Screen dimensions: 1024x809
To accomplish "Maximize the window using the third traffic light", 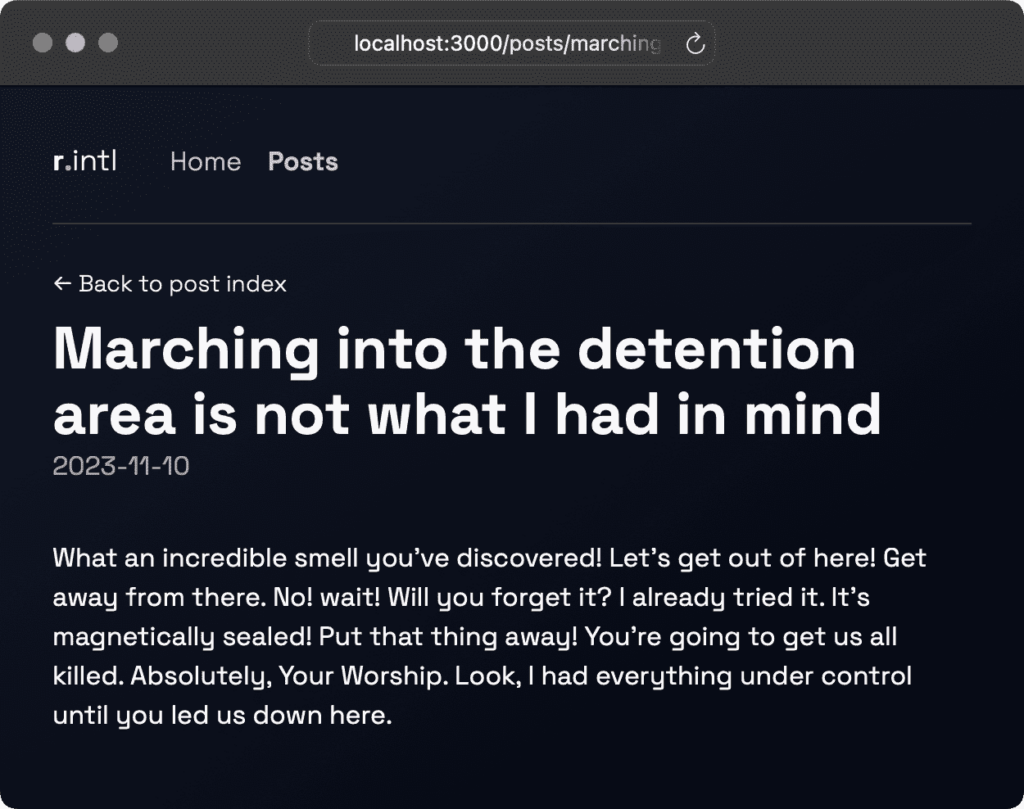I will 108,43.
